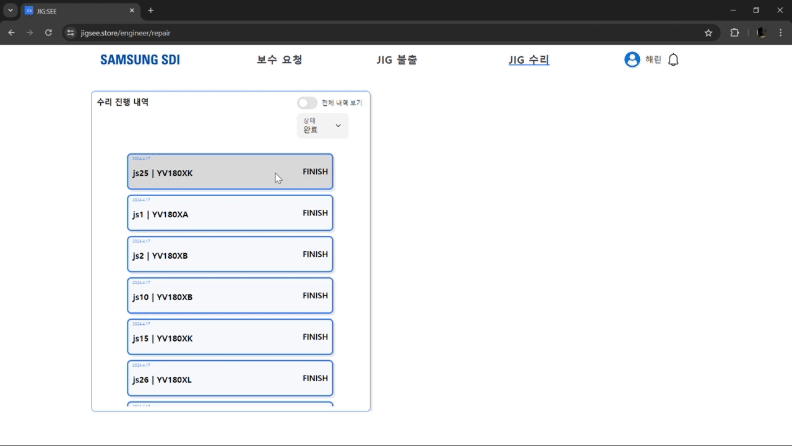Open the browser extensions puzzle icon
This screenshot has height=446, width=792.
[x=734, y=32]
